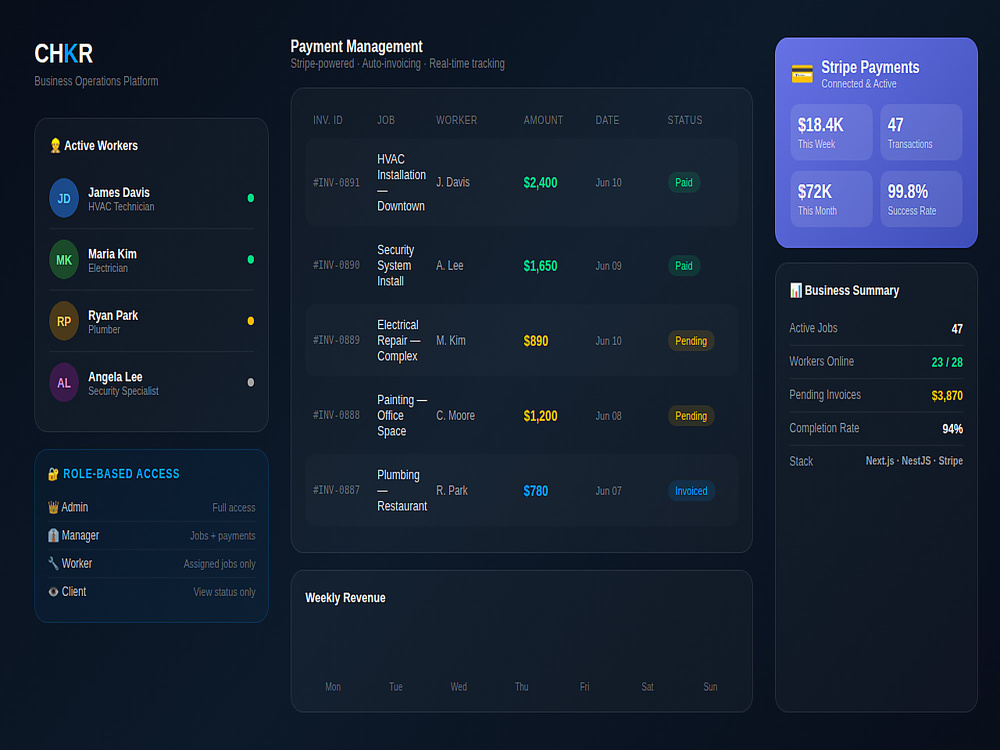Click the Sun label in Weekly Revenue
This screenshot has height=750, width=1000.
710,687
